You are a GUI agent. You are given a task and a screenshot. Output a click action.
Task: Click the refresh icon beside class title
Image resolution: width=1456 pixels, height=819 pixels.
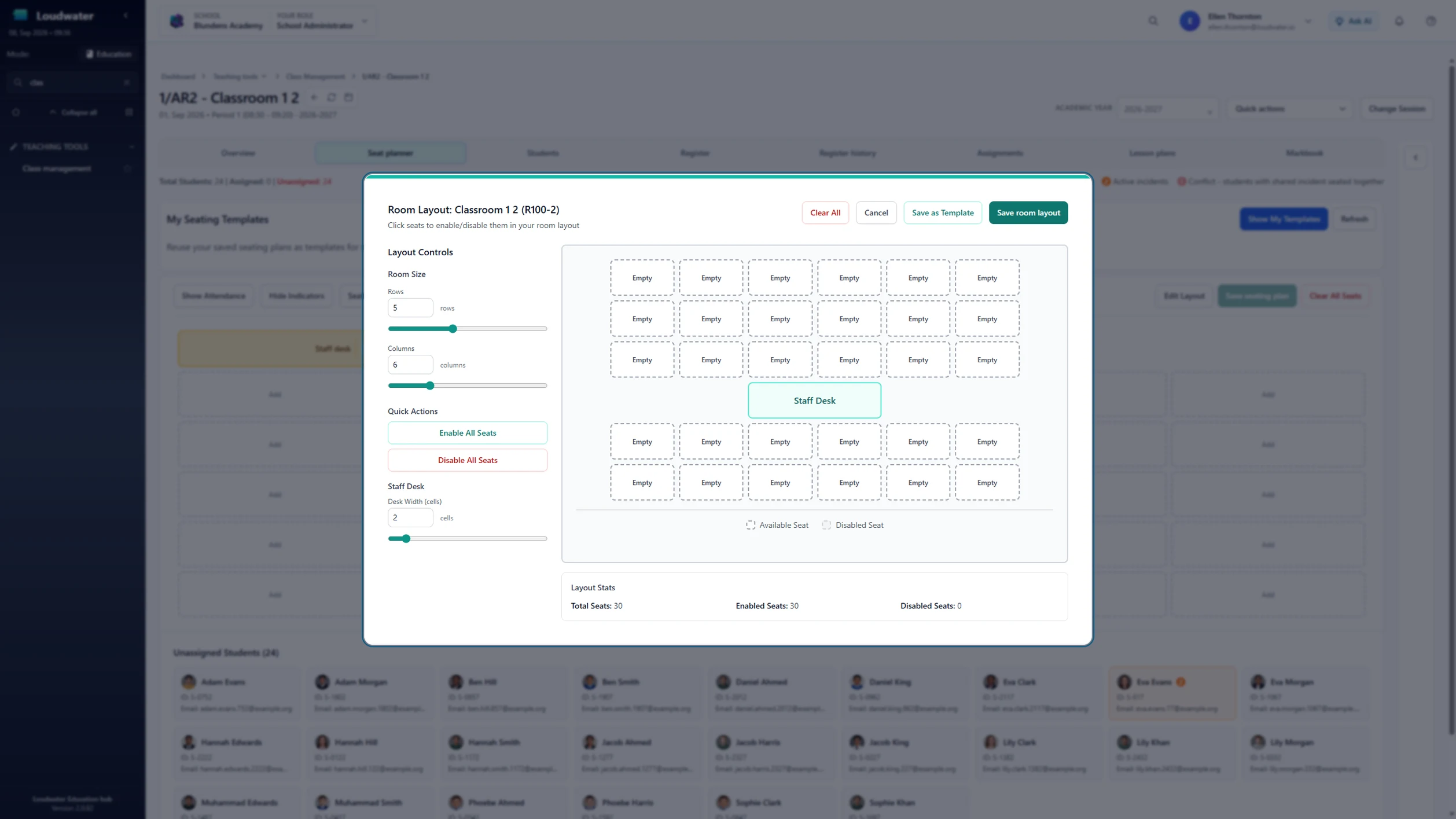point(331,97)
